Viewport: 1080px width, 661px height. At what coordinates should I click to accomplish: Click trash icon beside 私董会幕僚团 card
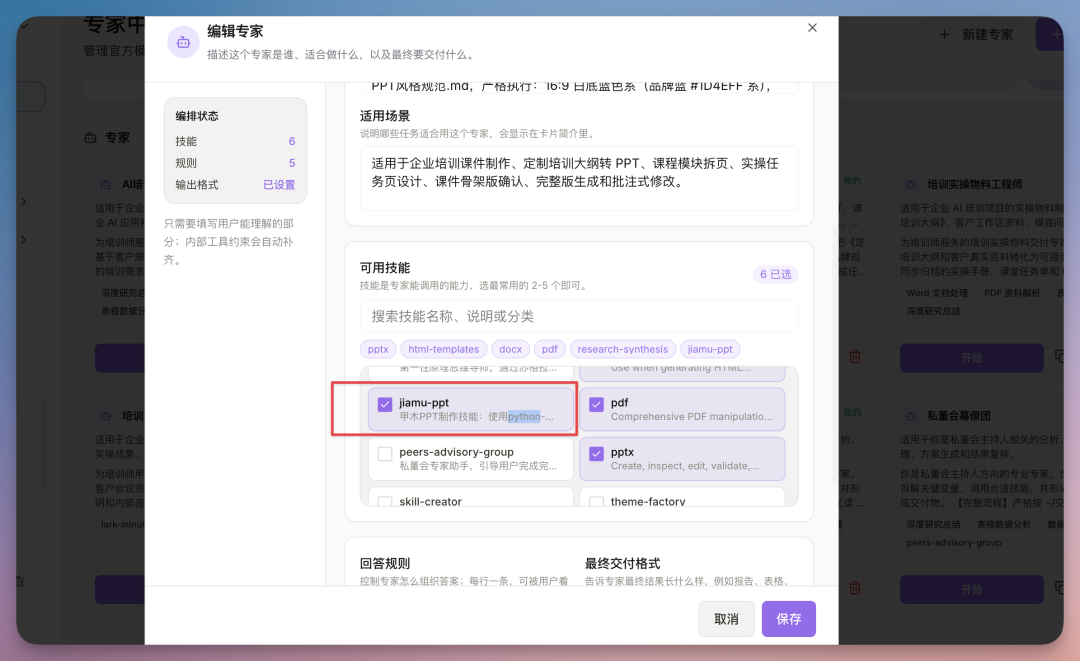[x=855, y=588]
